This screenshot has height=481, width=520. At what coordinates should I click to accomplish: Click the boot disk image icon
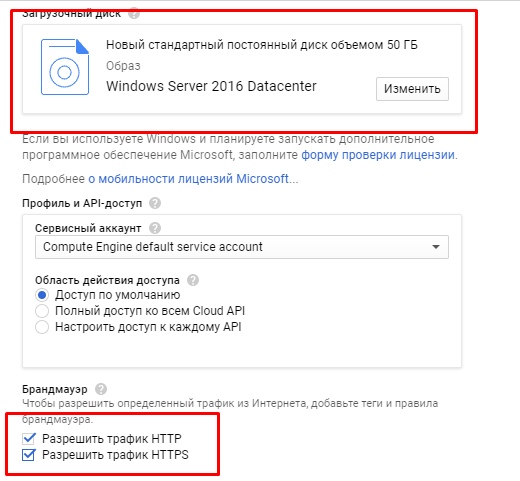pos(65,67)
